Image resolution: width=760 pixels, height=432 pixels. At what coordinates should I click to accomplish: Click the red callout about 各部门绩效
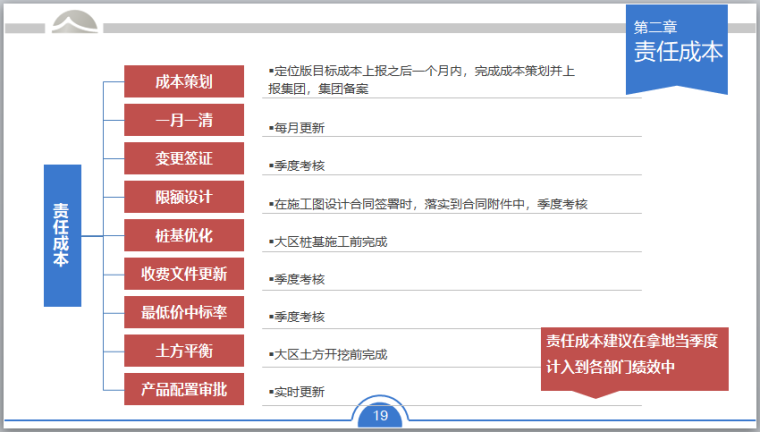click(x=633, y=354)
